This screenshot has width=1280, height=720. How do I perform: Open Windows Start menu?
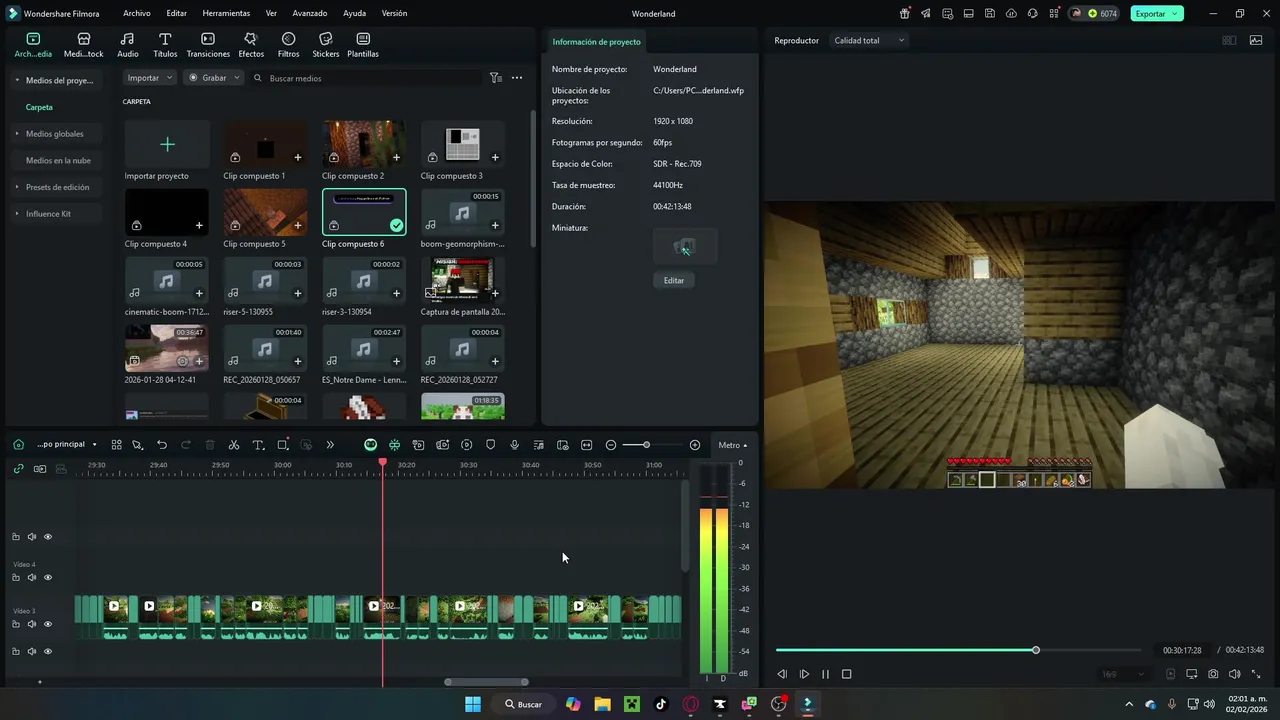(x=473, y=704)
